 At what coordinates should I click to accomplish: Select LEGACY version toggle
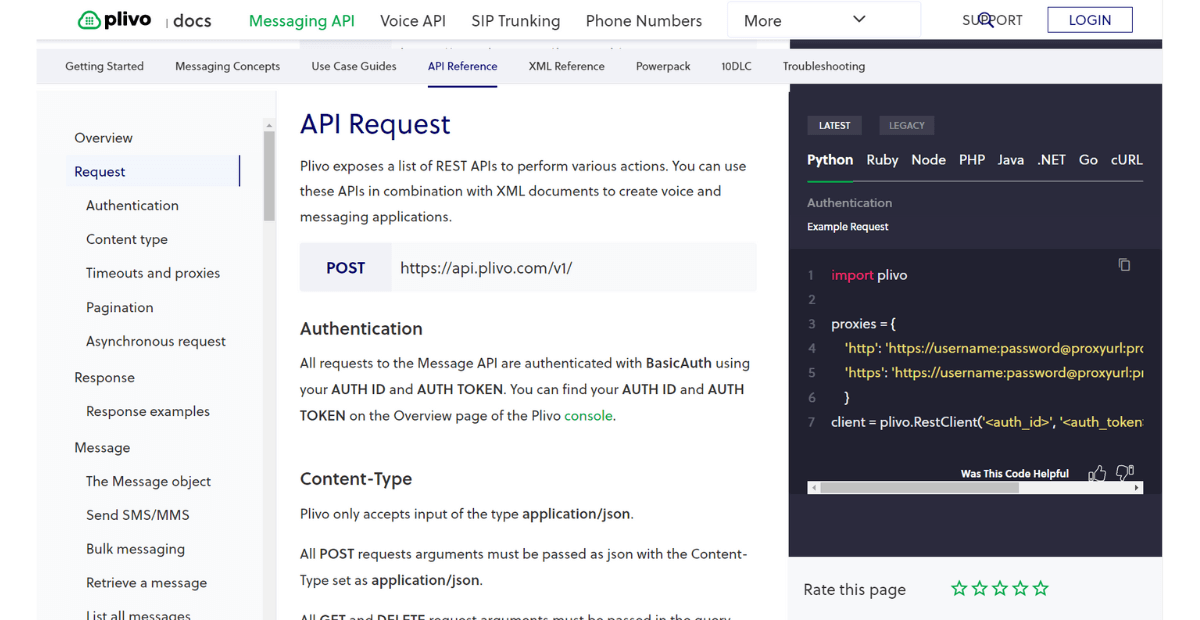point(907,125)
